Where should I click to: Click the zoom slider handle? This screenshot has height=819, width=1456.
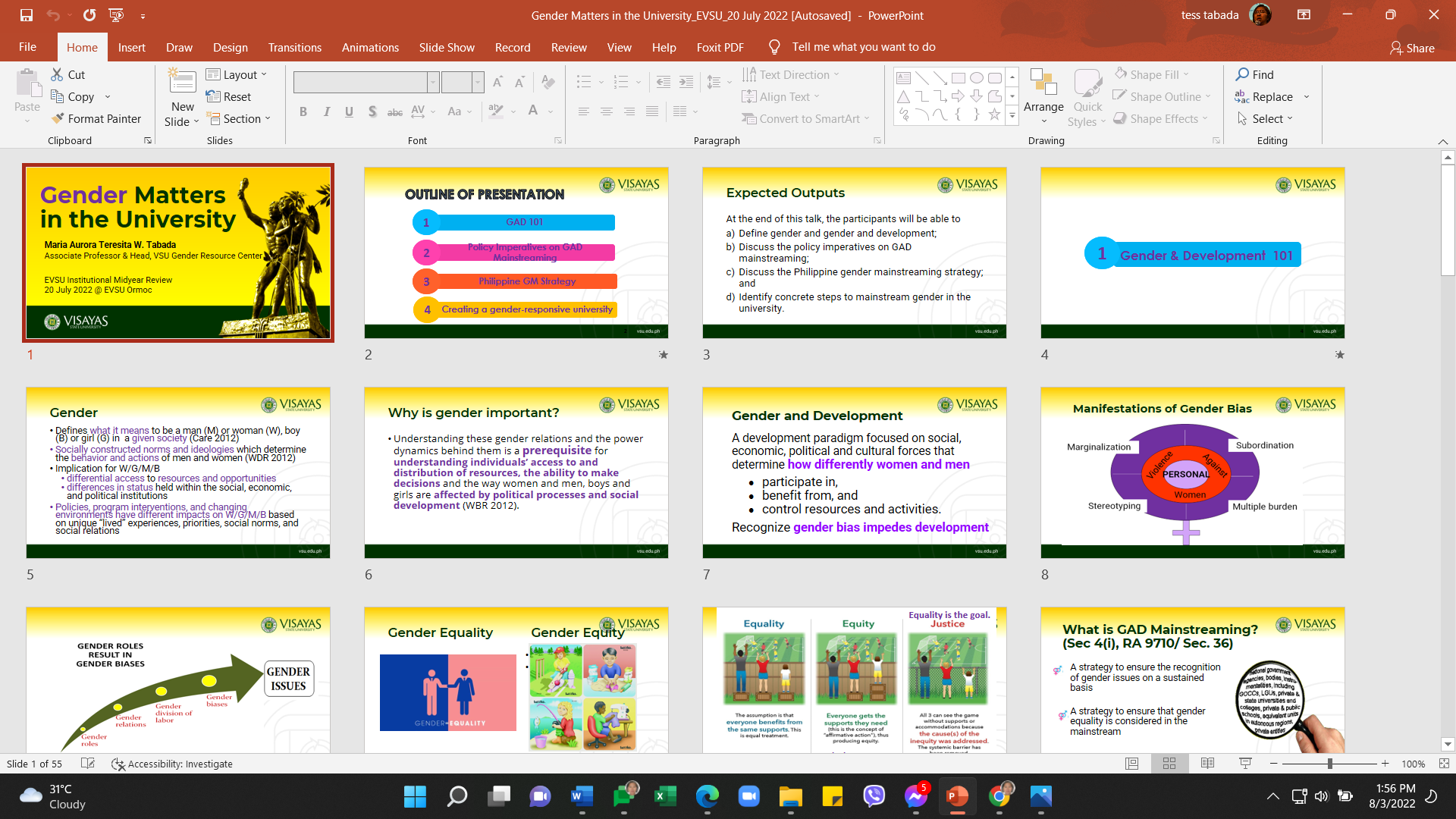tap(1329, 764)
